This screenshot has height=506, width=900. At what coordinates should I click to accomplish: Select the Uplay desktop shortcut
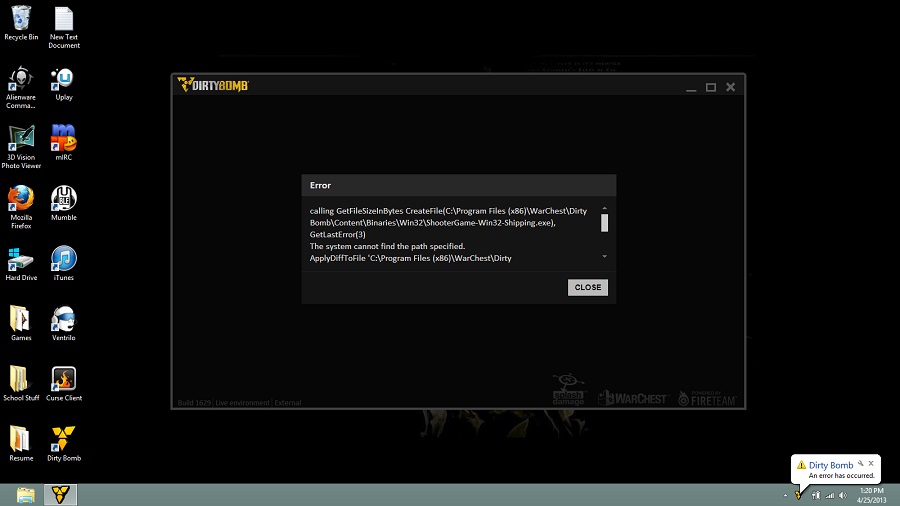pyautogui.click(x=63, y=80)
